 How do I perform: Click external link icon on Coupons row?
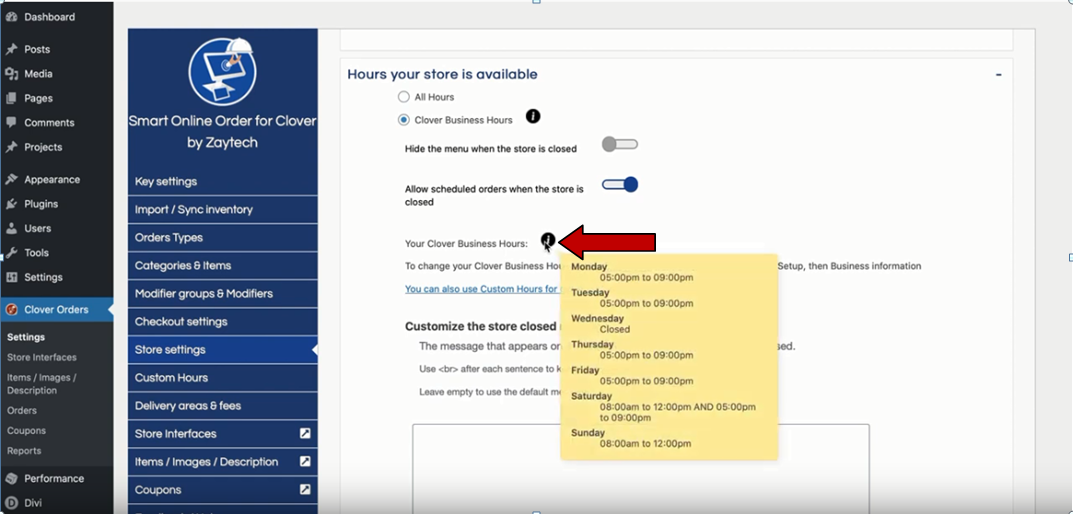tap(305, 489)
